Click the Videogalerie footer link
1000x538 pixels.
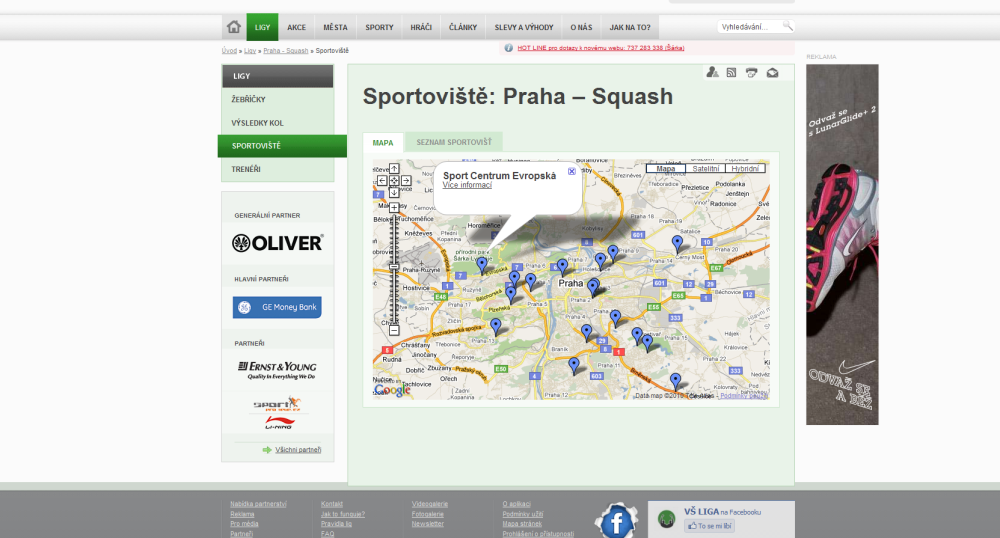coord(430,504)
